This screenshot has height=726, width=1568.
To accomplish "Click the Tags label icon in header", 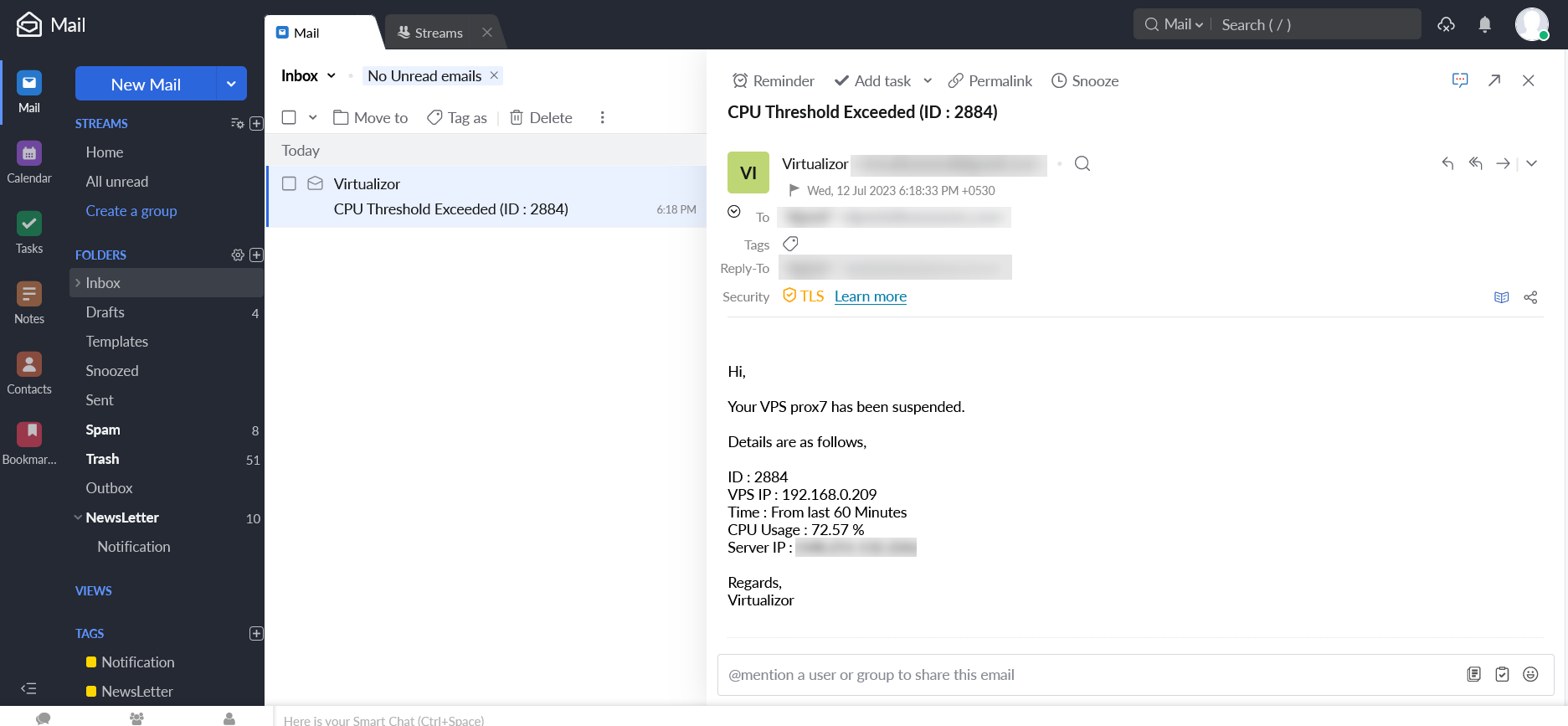I will (790, 244).
